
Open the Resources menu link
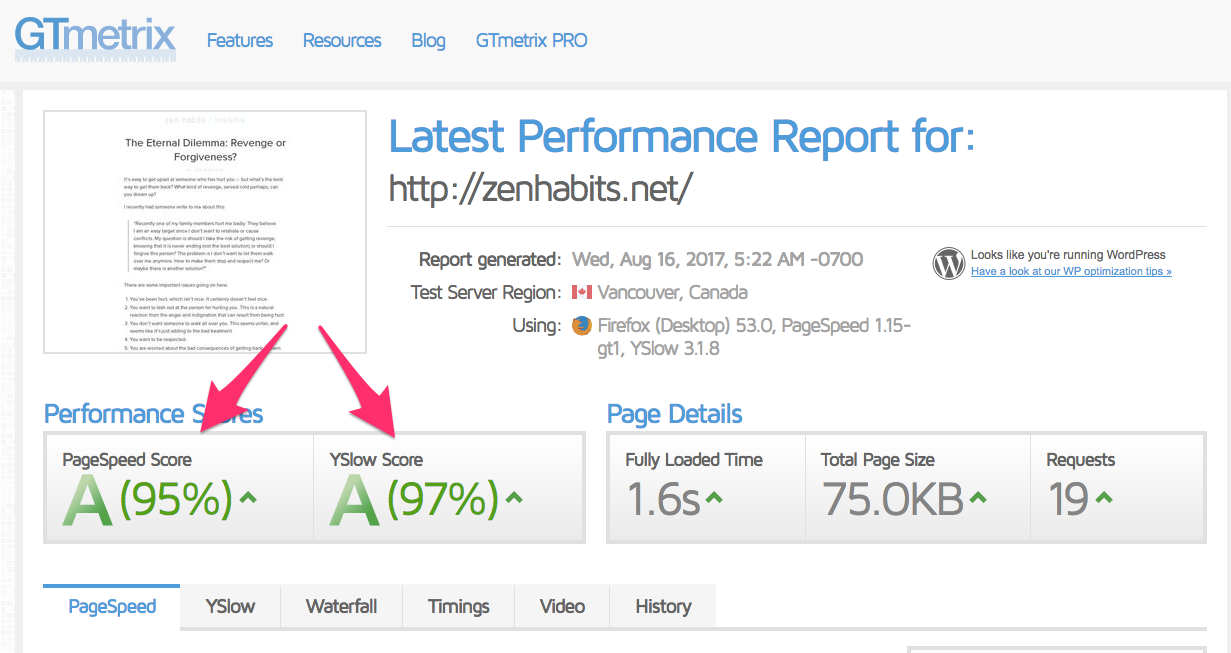[x=342, y=41]
